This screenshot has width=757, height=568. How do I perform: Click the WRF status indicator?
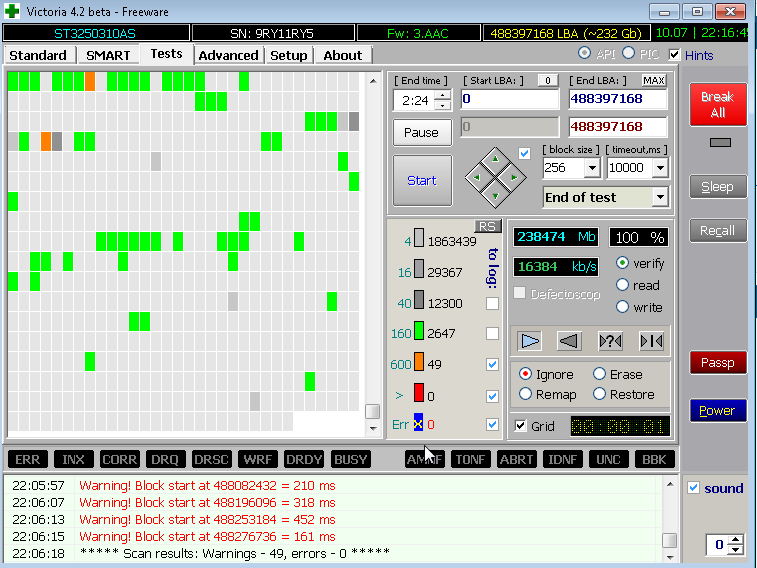tap(257, 459)
